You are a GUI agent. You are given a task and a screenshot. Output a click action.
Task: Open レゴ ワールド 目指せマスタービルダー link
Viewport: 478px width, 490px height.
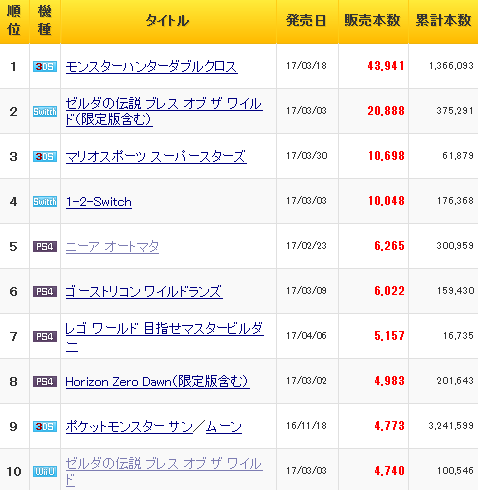[164, 337]
